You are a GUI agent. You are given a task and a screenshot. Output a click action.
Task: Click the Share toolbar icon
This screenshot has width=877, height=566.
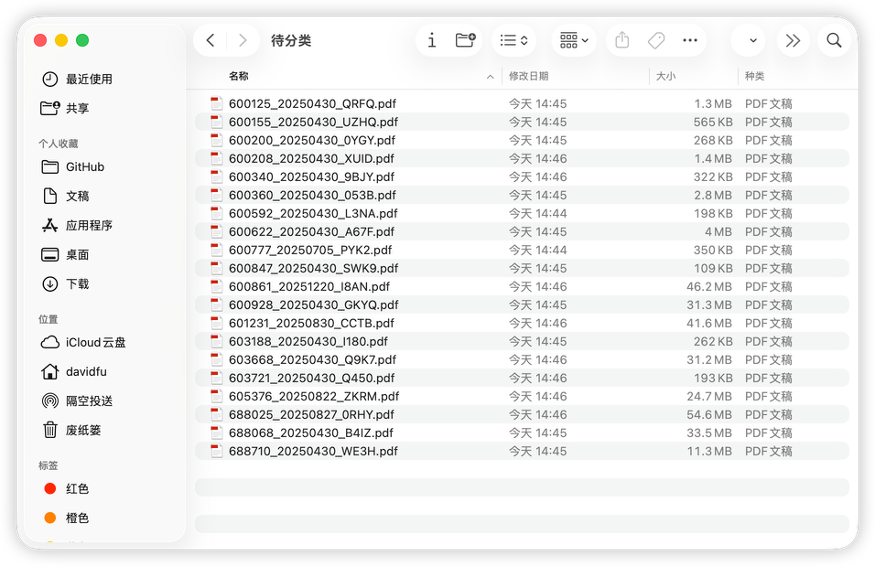tap(622, 41)
